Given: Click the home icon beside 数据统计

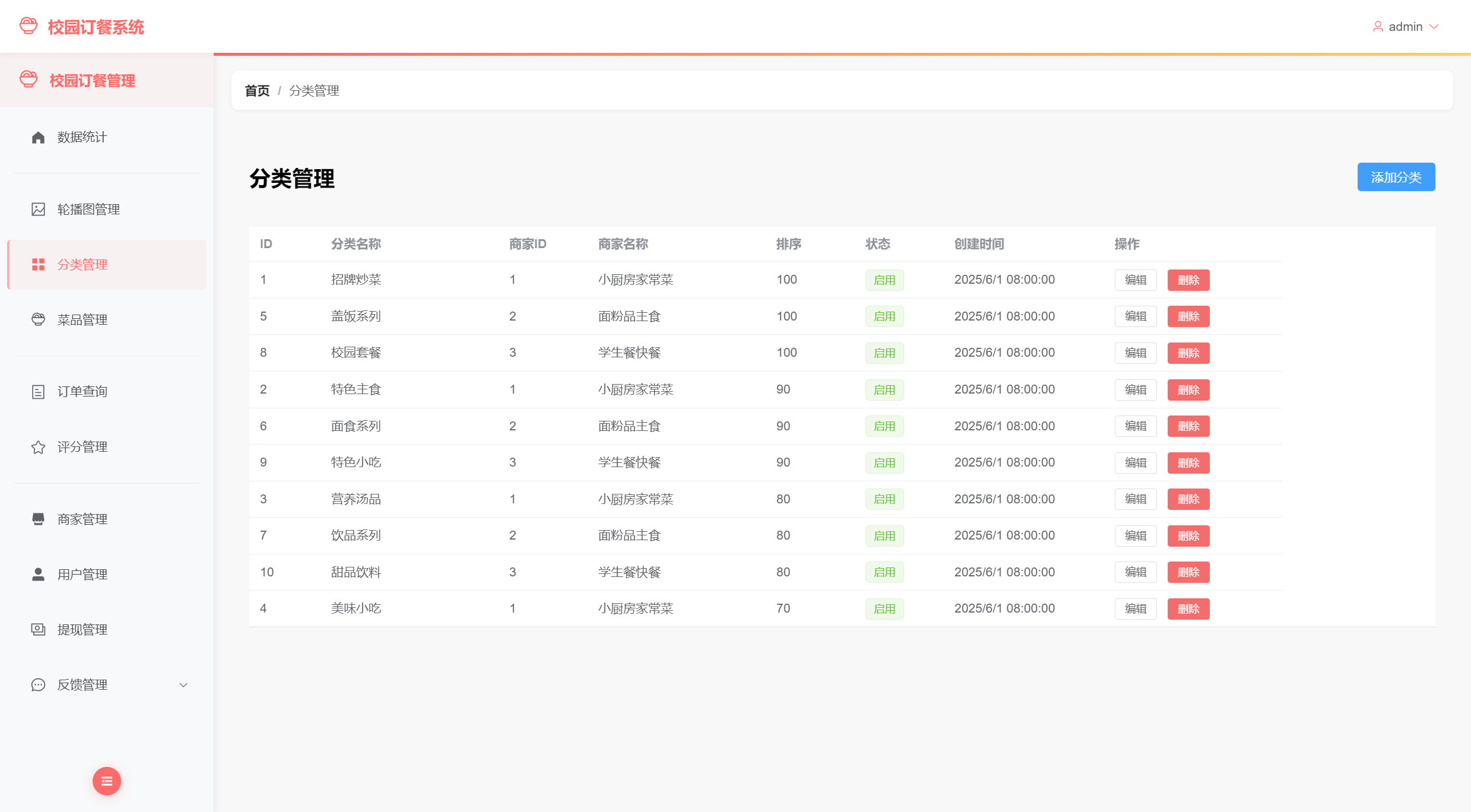Looking at the screenshot, I should [38, 138].
